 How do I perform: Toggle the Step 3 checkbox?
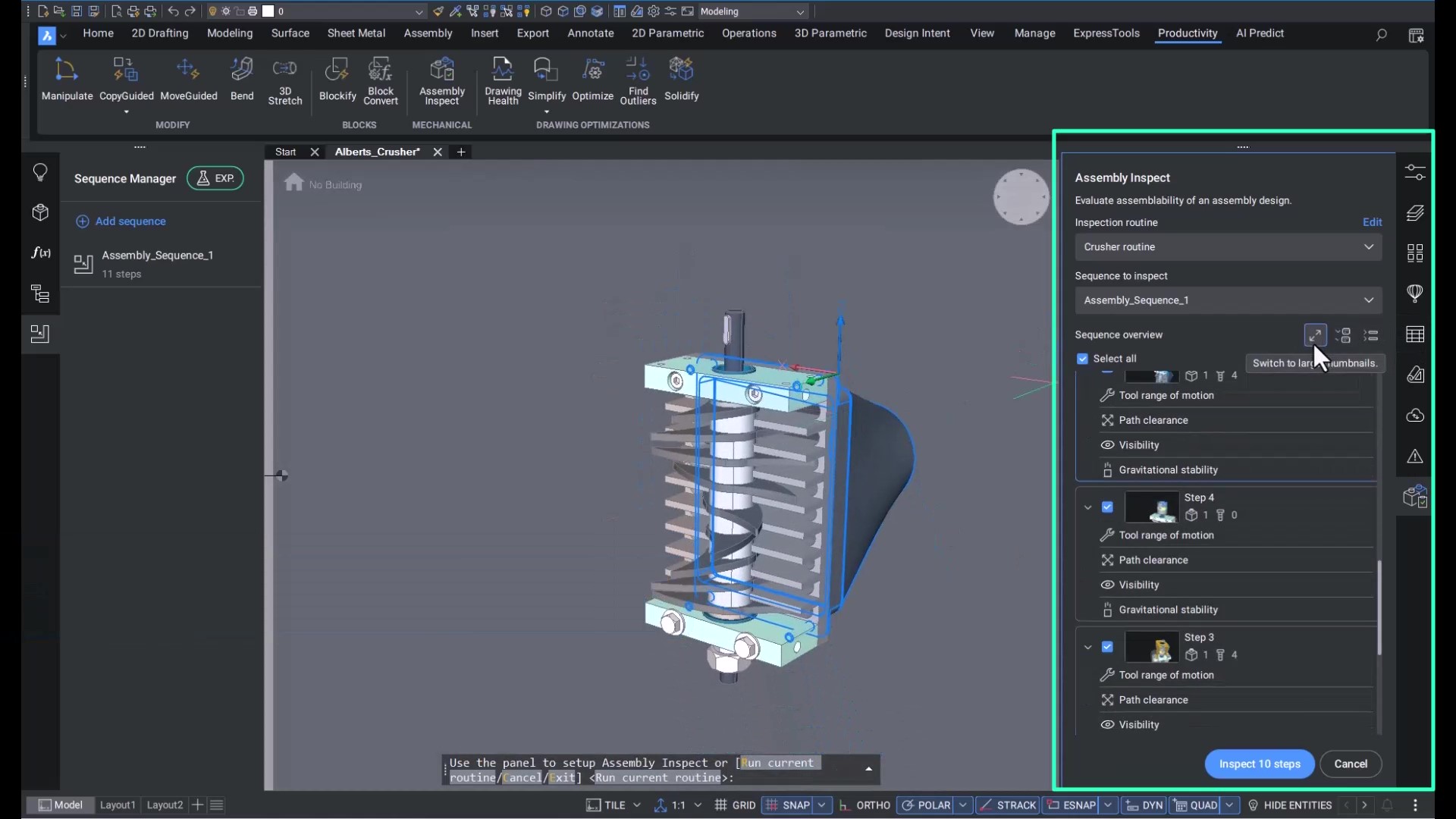(1107, 647)
